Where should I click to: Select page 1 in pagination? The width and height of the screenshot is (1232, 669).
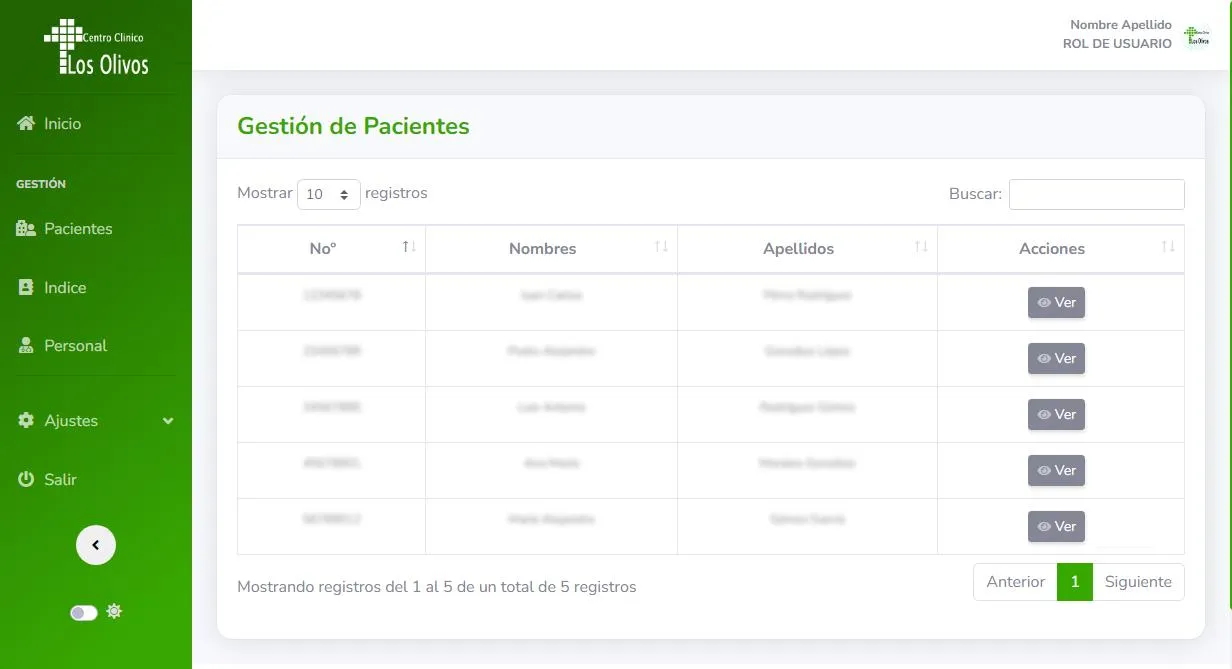click(x=1075, y=582)
